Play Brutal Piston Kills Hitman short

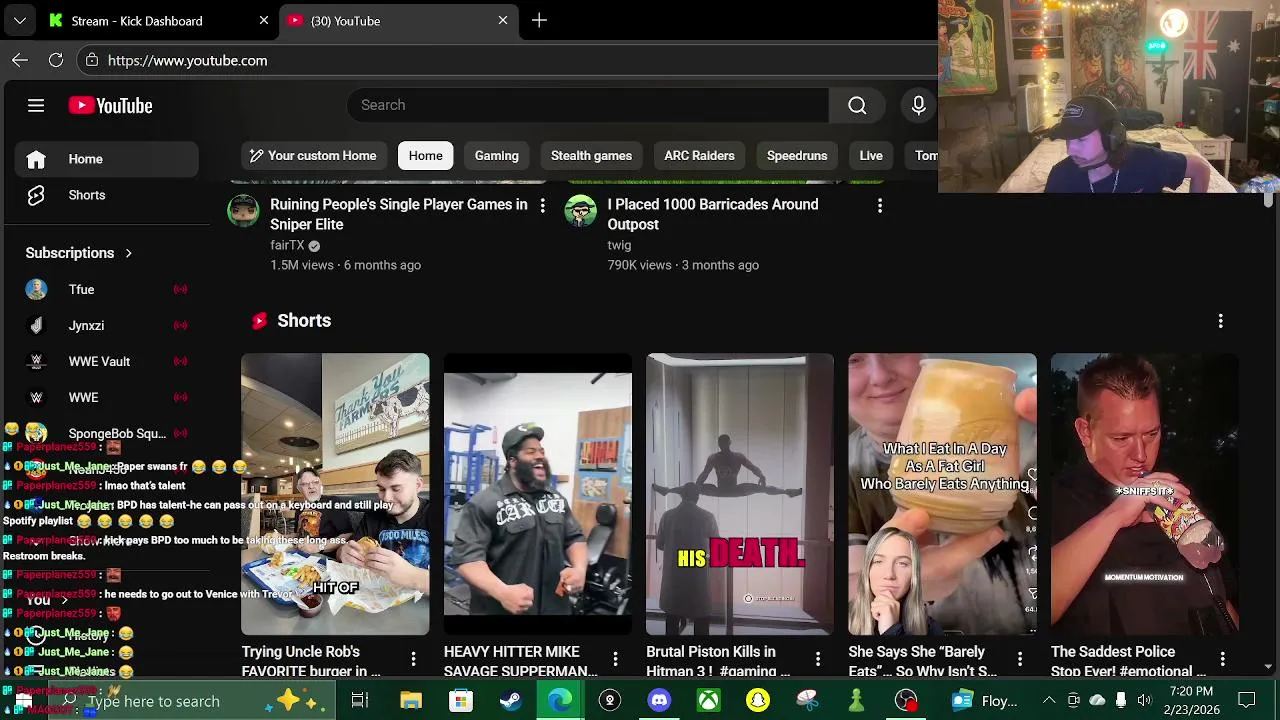(x=740, y=494)
